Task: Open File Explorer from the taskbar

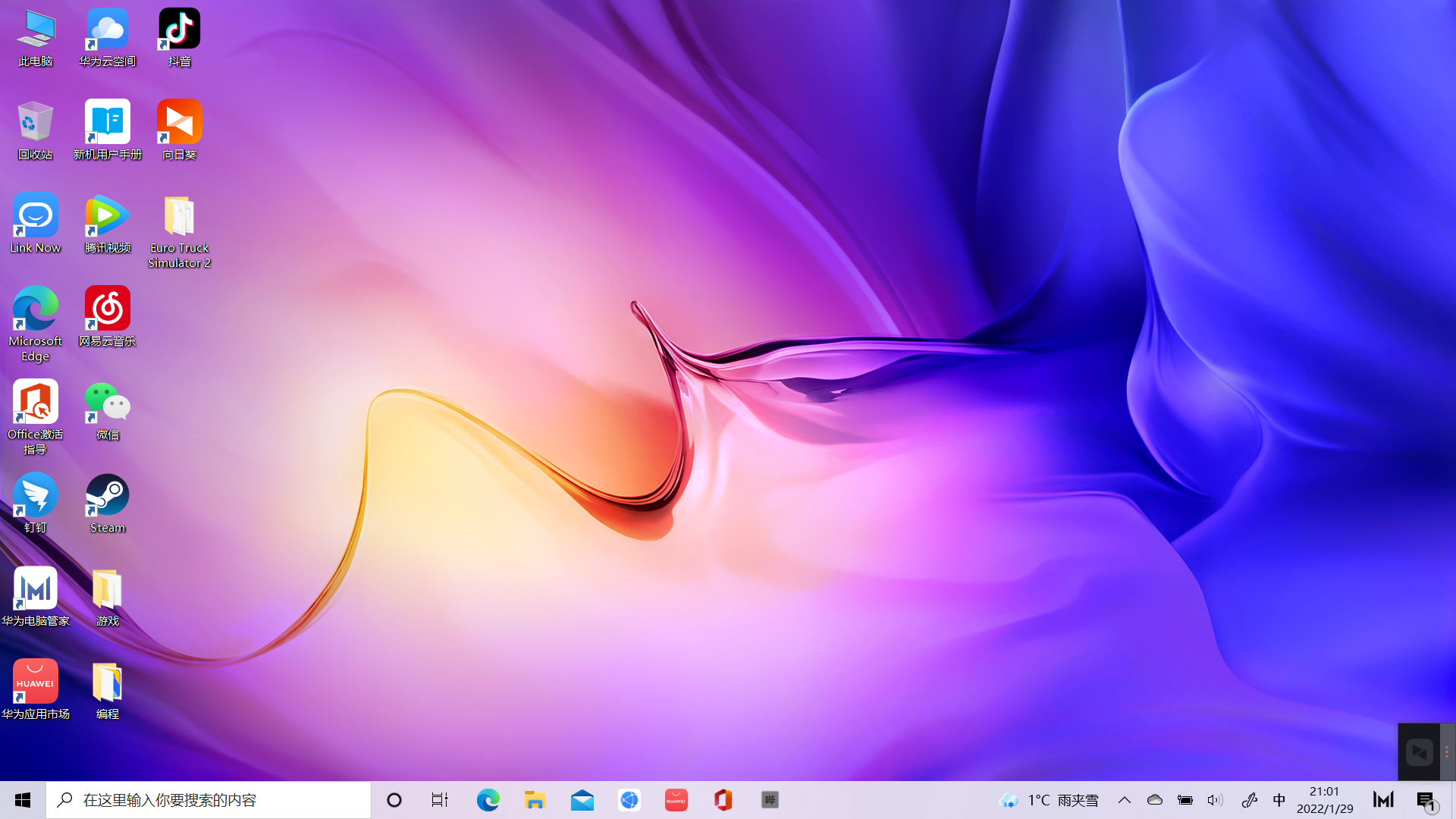Action: tap(535, 800)
